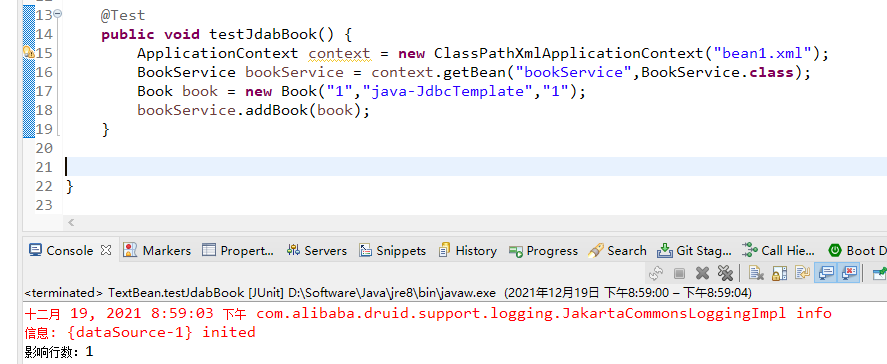Toggle show console when standard error changes
Viewport: 887px width, 364px height.
click(x=849, y=273)
